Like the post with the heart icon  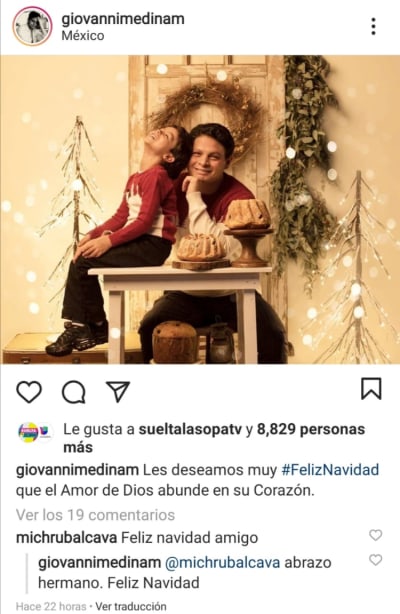(x=29, y=392)
